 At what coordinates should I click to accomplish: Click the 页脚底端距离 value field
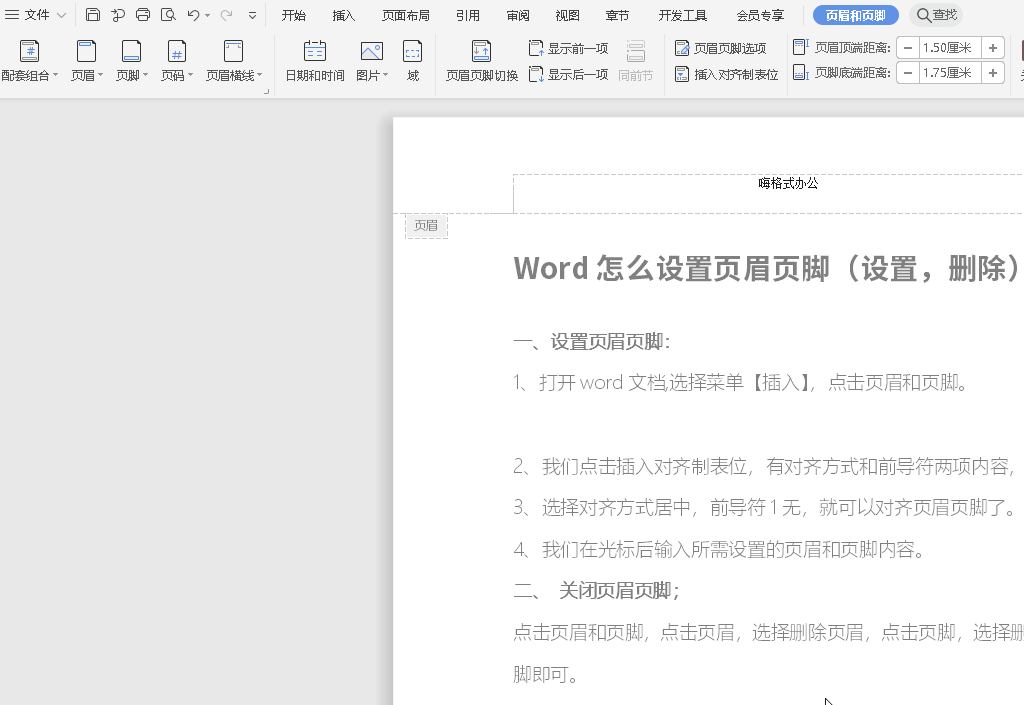(x=949, y=73)
